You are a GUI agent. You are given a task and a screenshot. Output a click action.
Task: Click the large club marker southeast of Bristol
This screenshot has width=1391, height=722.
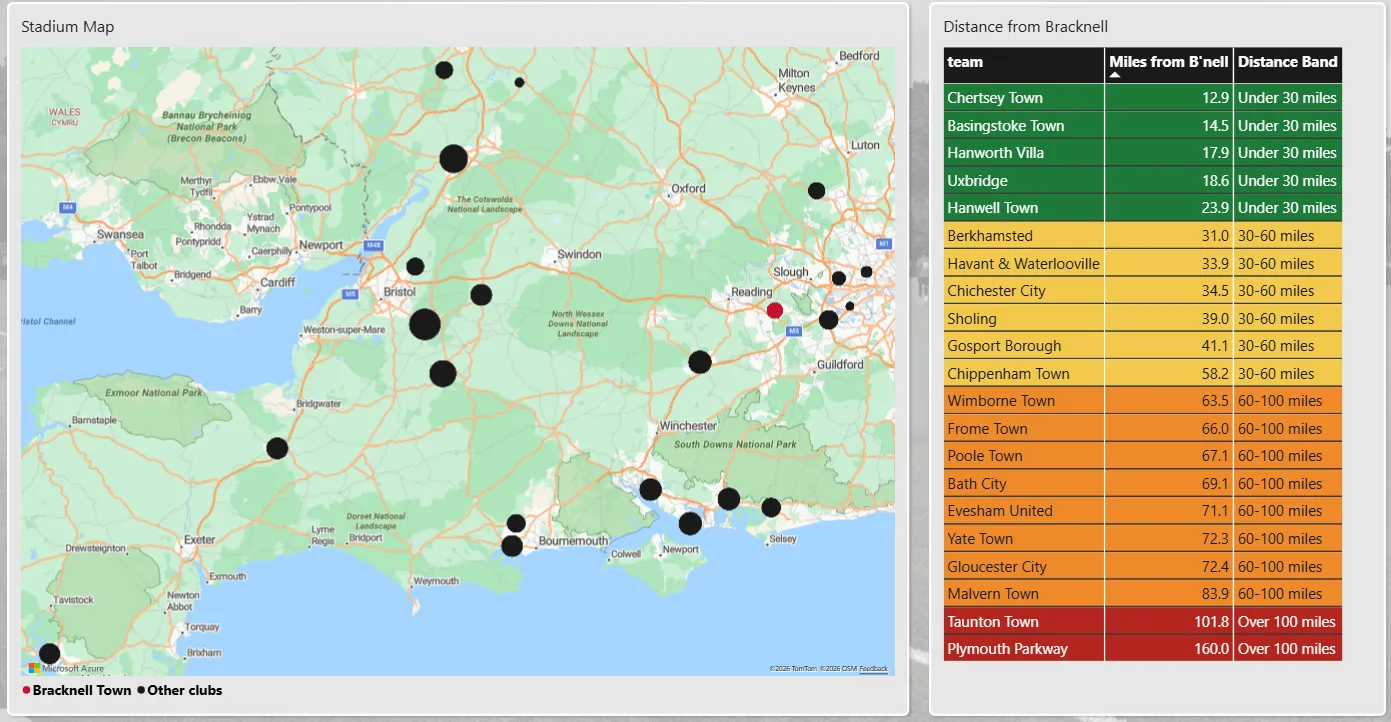(x=425, y=324)
